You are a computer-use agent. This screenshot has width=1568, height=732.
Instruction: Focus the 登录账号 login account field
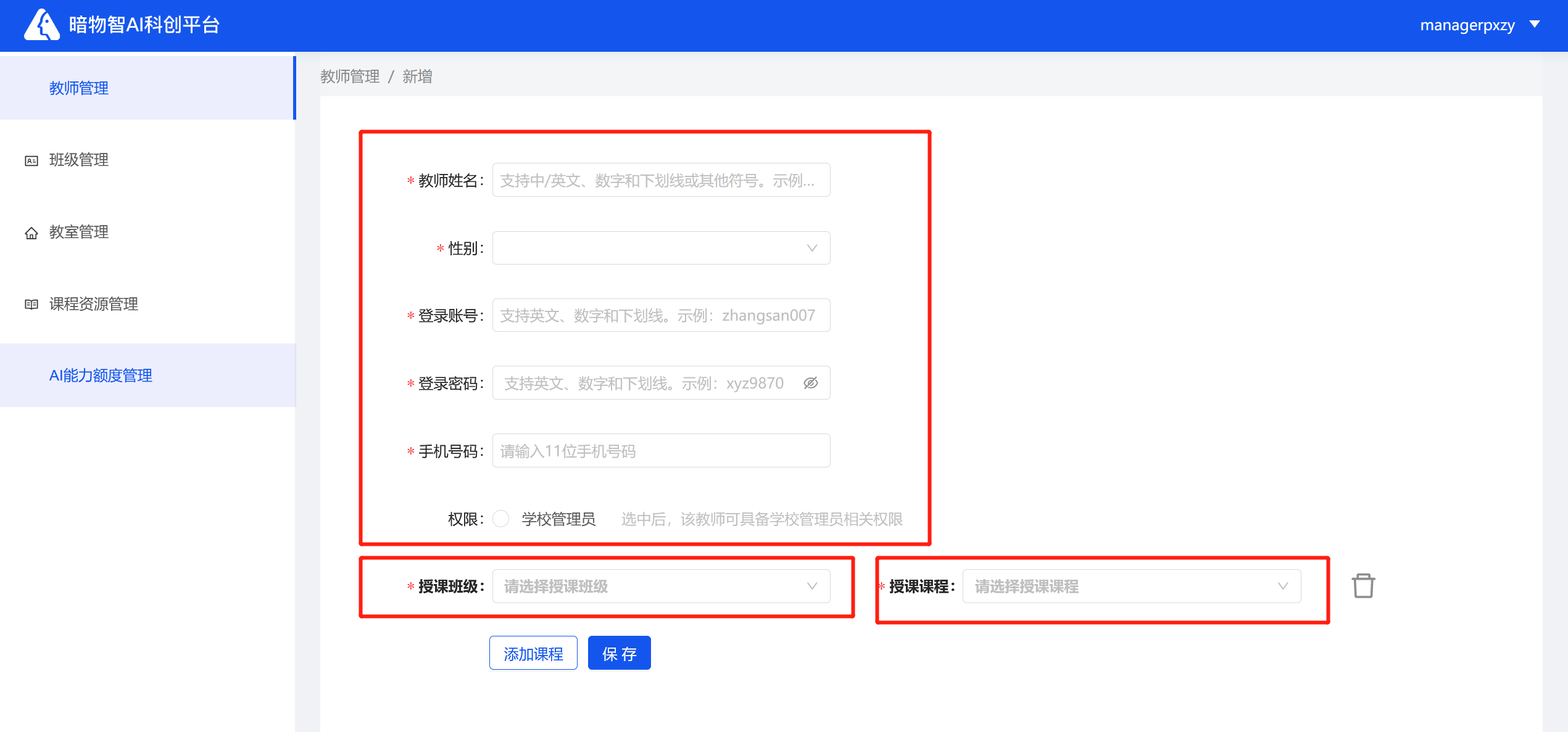point(661,316)
